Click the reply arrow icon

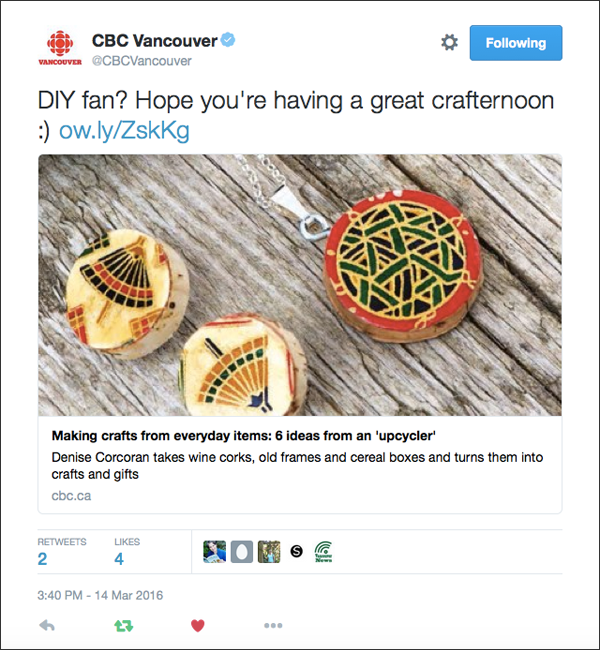[x=47, y=625]
